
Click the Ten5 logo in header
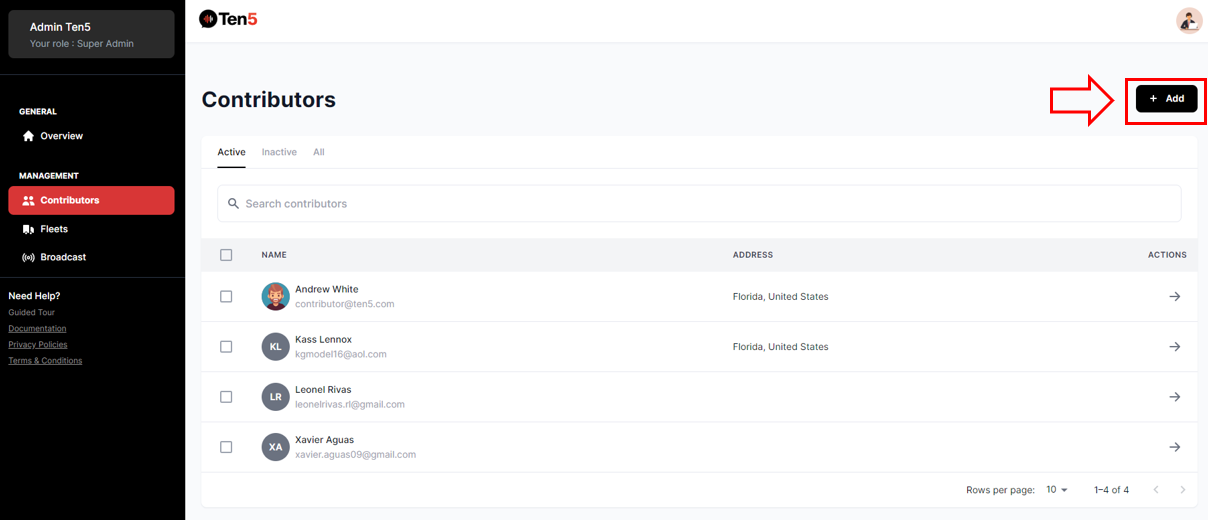pyautogui.click(x=228, y=18)
